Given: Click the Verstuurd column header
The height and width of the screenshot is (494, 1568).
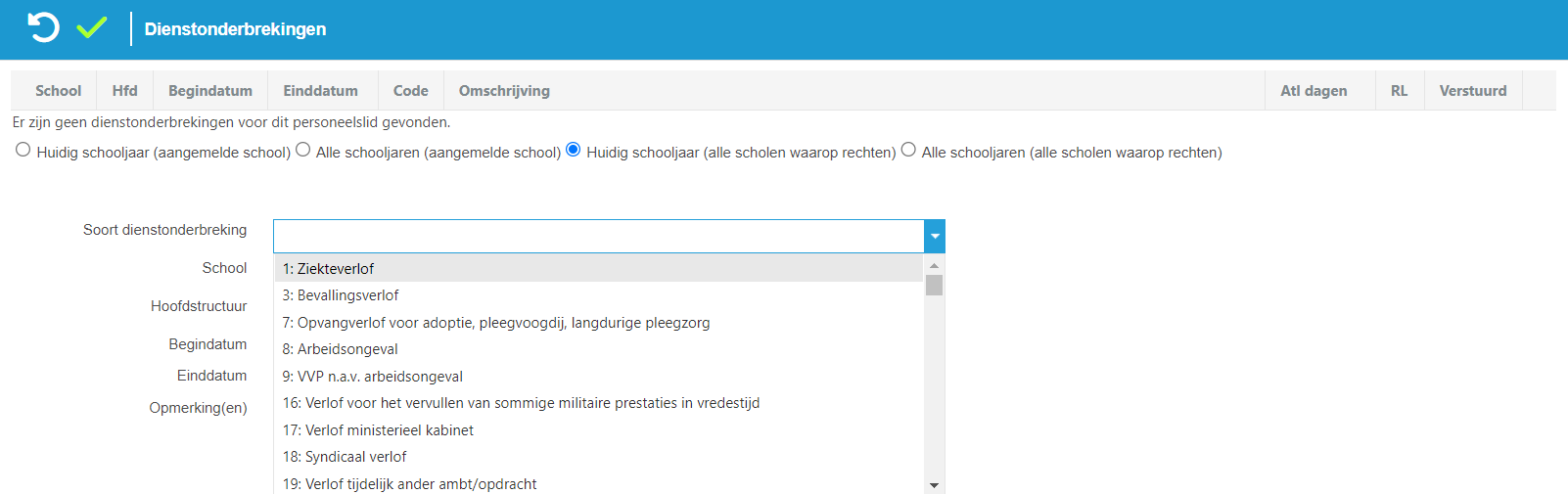Looking at the screenshot, I should (x=1473, y=91).
